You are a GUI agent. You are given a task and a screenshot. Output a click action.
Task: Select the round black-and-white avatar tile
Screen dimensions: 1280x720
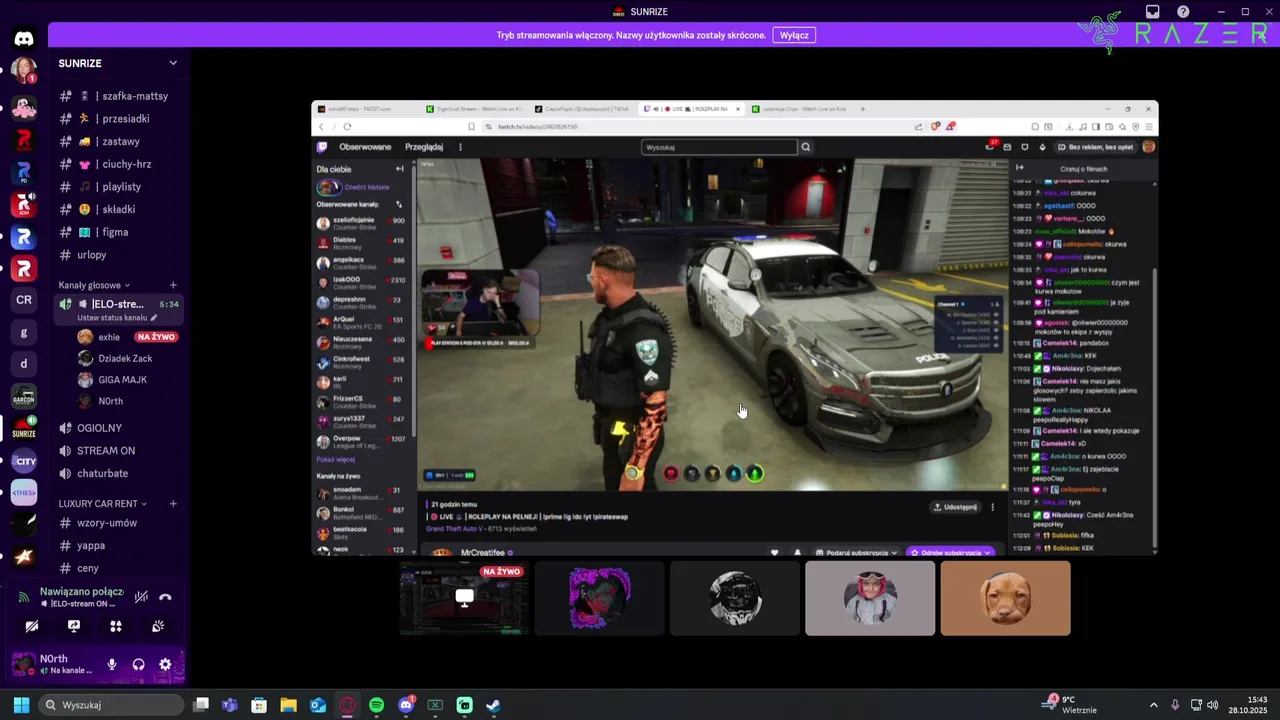(735, 598)
